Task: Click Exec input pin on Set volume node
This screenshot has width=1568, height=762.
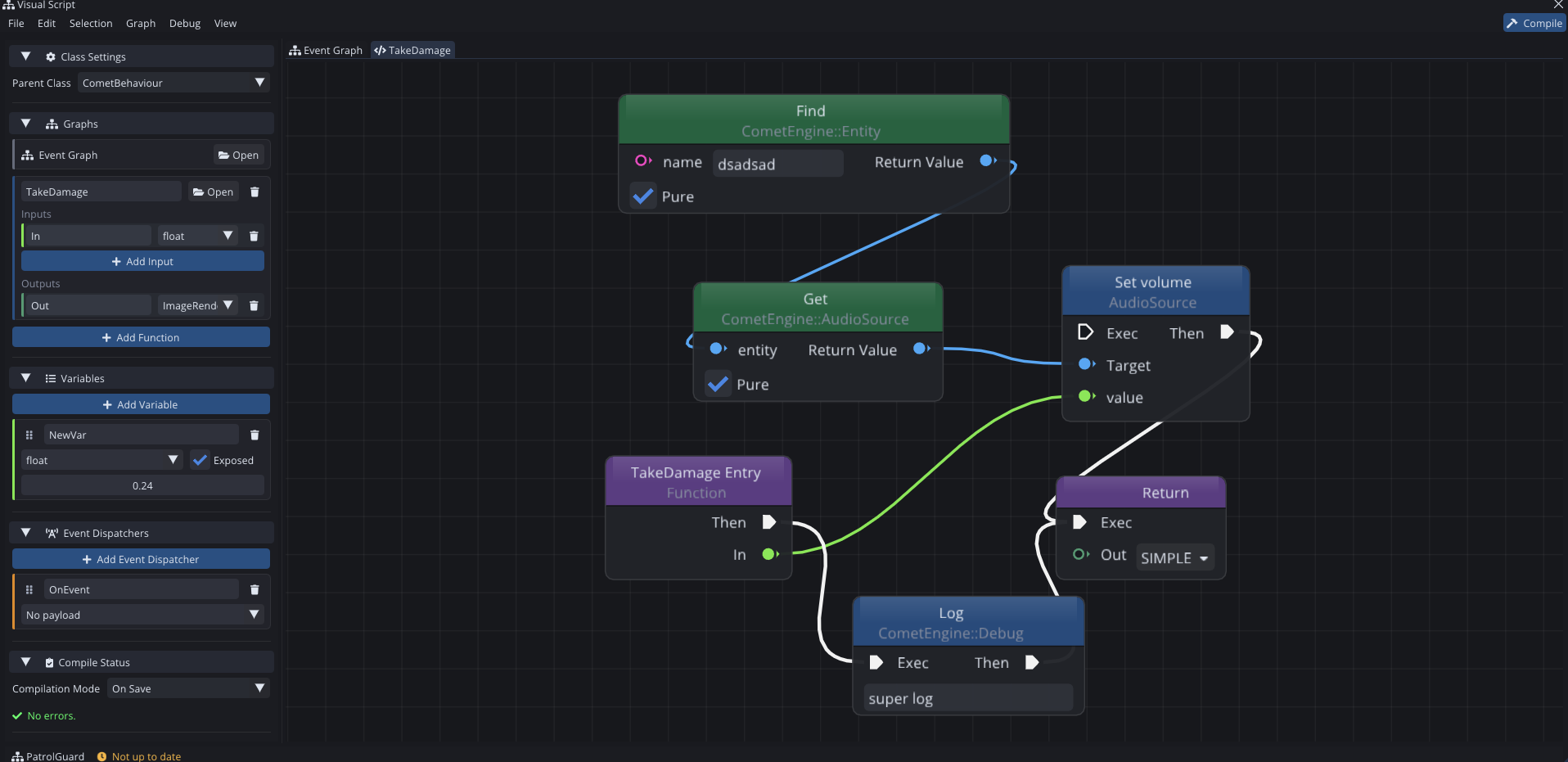Action: coord(1086,332)
